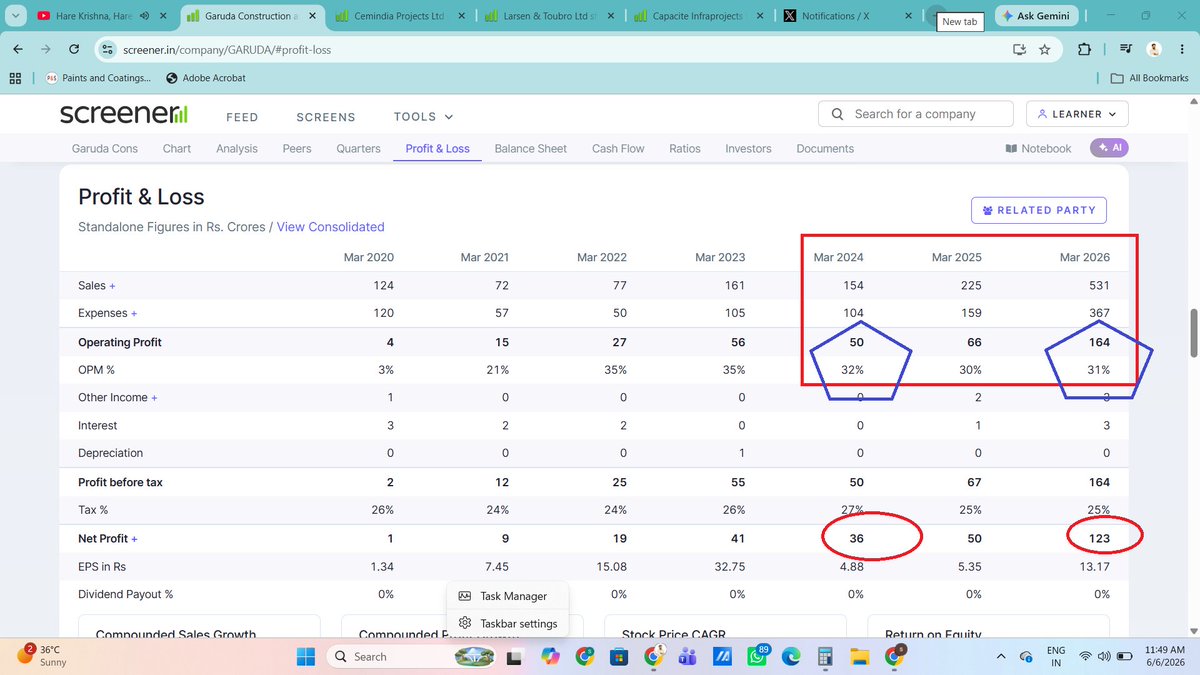Open Paints and Coatings bookmark
The width and height of the screenshot is (1200, 675).
coord(97,78)
